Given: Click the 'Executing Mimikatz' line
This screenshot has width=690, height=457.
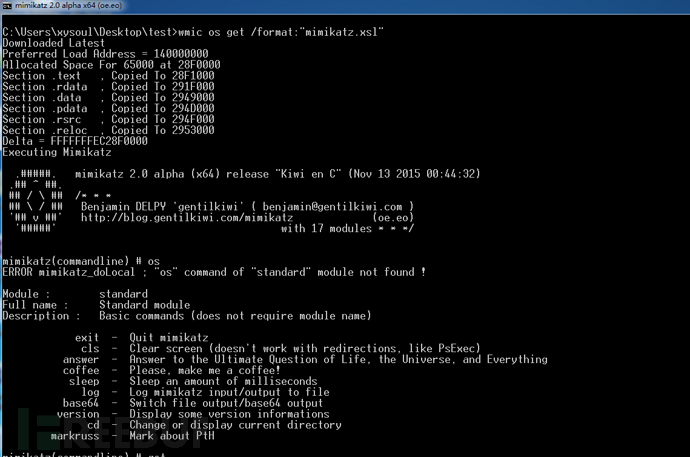Looking at the screenshot, I should pos(57,152).
